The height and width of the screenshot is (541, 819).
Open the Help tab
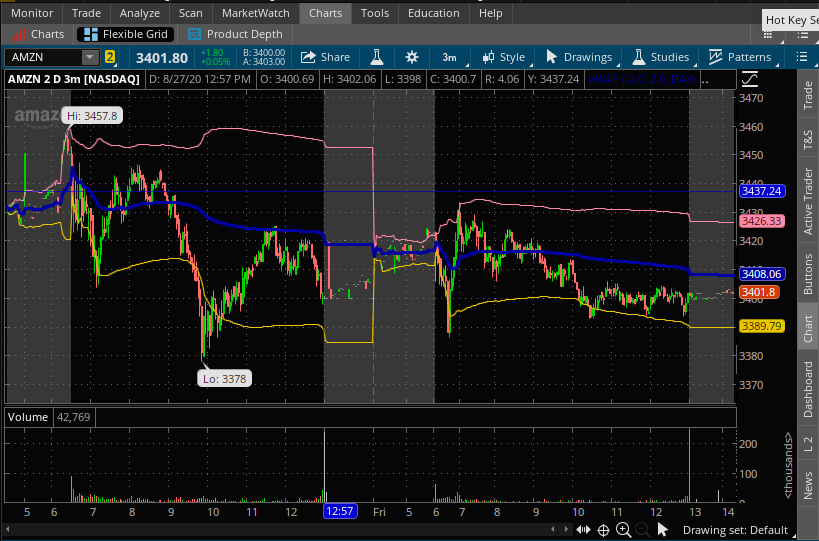click(490, 13)
